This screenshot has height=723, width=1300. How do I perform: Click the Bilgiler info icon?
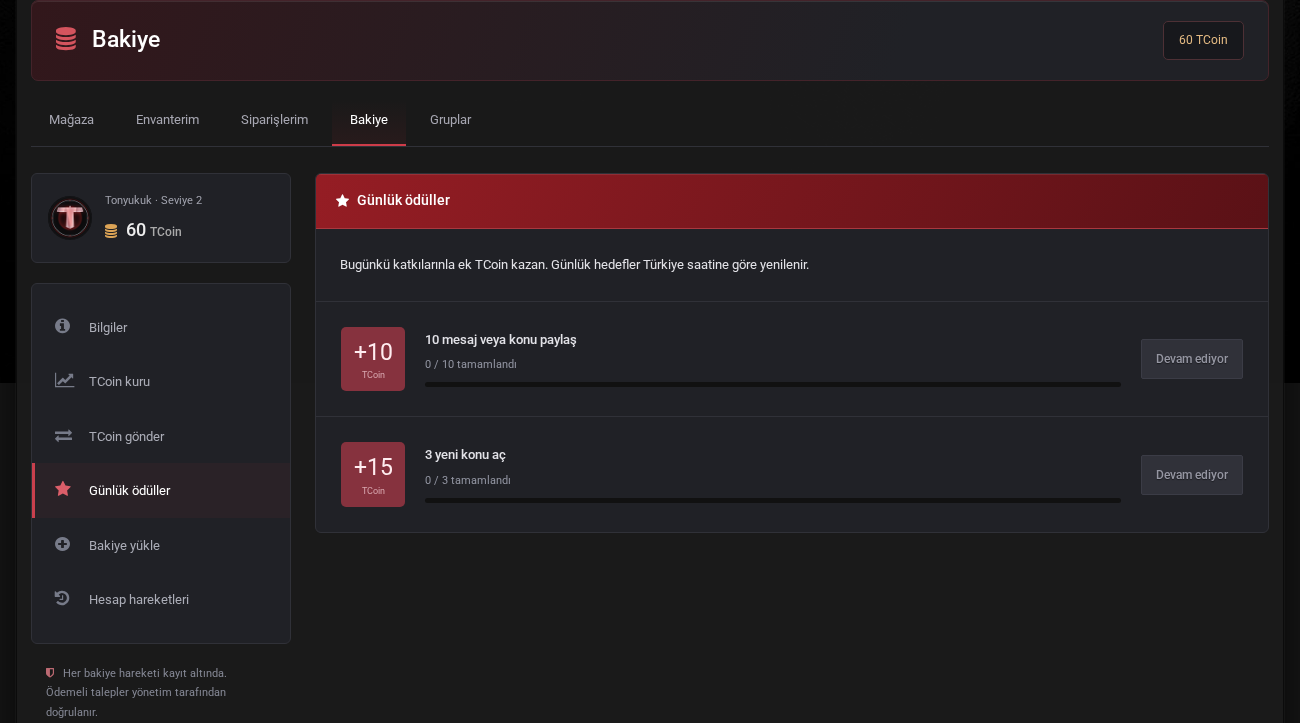tap(62, 326)
